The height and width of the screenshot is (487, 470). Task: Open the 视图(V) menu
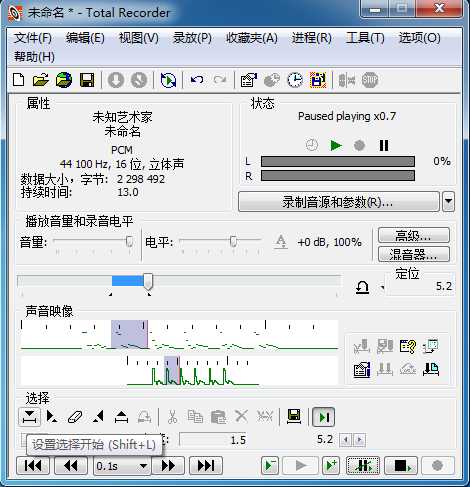click(139, 38)
